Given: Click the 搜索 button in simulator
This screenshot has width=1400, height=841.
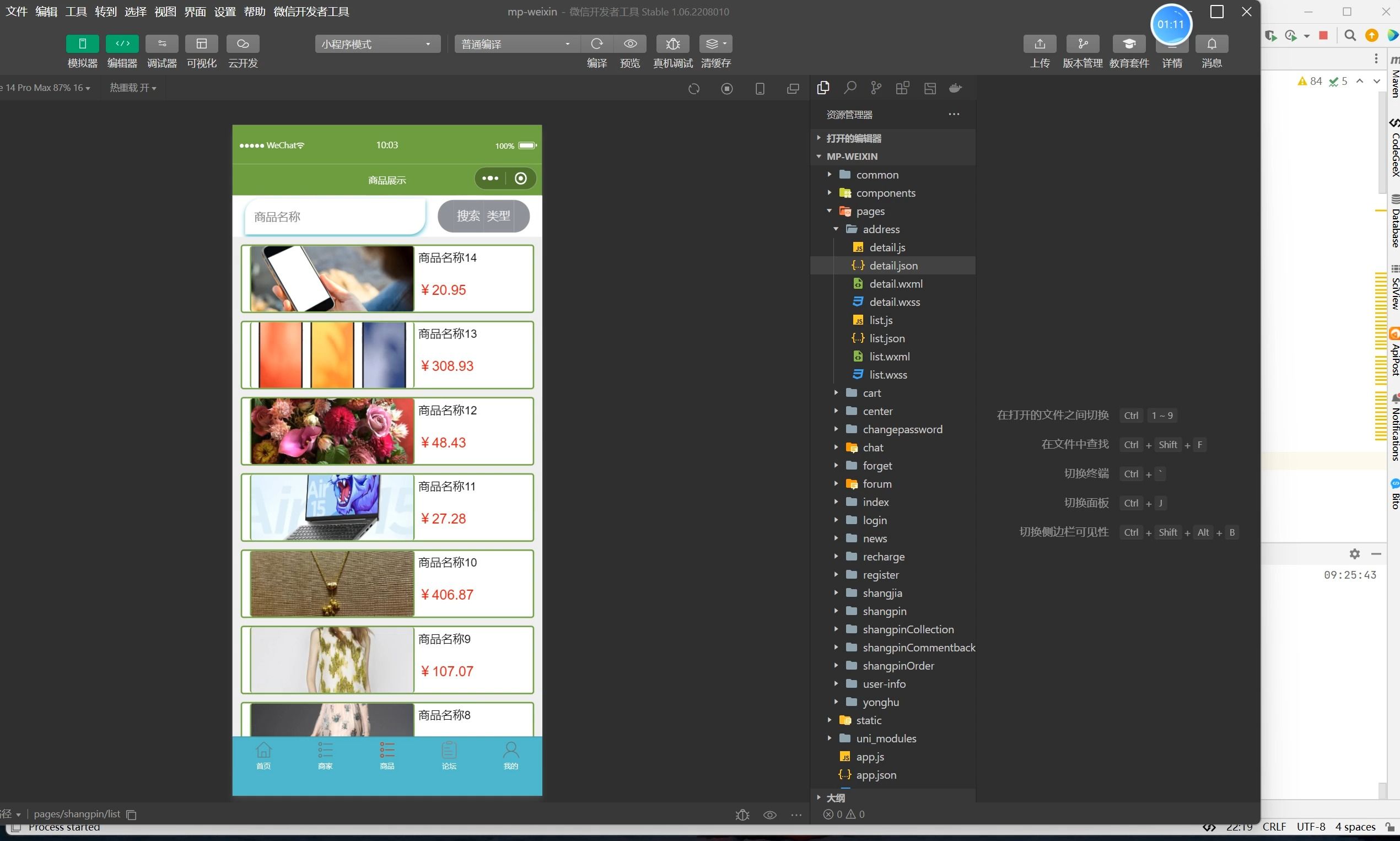Looking at the screenshot, I should (x=468, y=216).
